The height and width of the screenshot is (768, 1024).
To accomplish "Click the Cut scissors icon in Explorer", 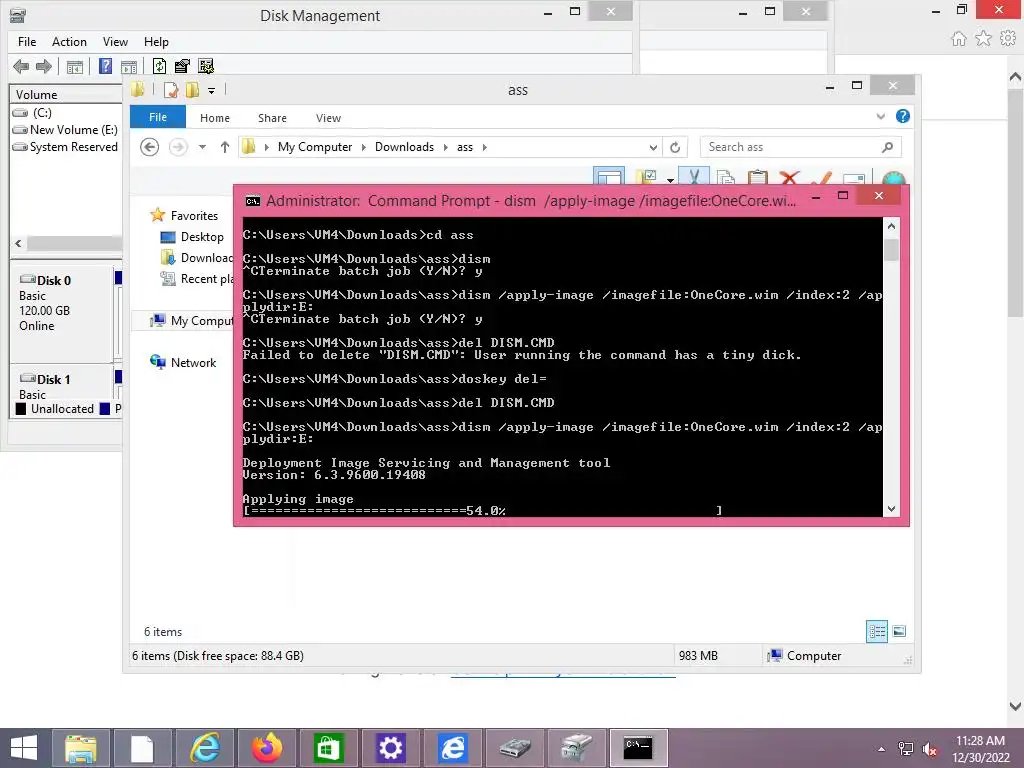I will pos(694,177).
